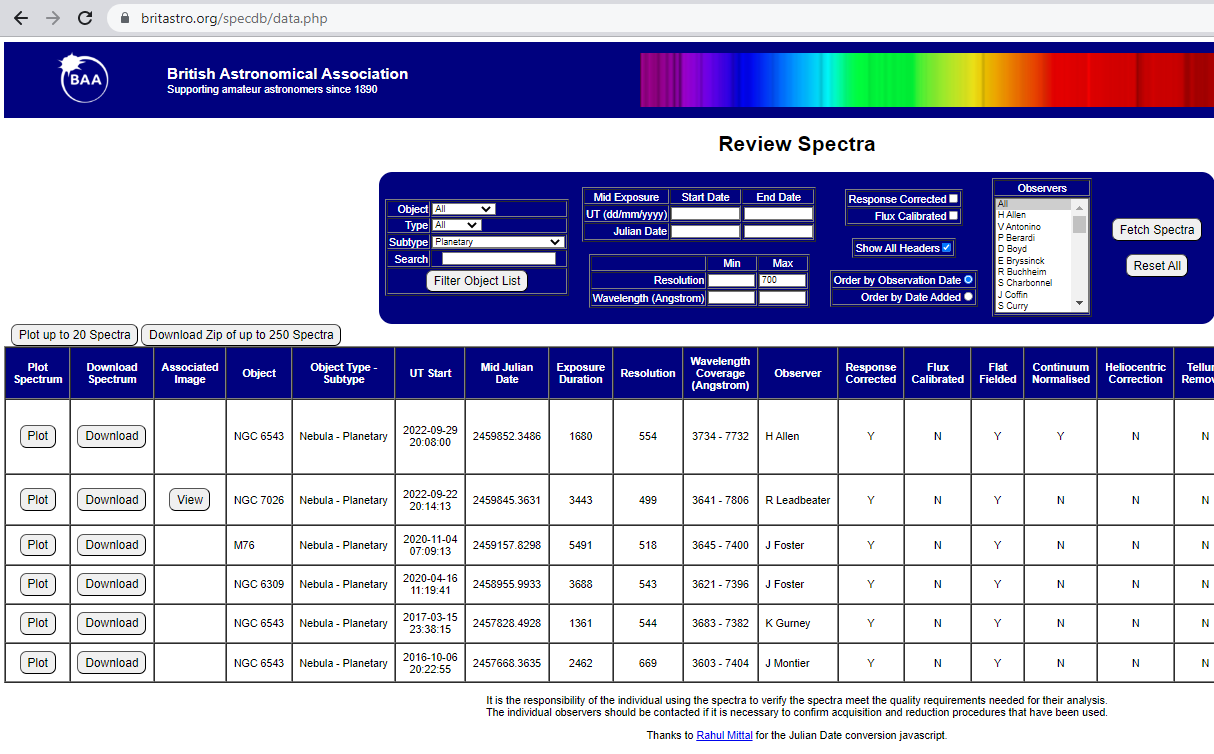Open the Type dropdown
The width and height of the screenshot is (1214, 754).
pos(456,225)
